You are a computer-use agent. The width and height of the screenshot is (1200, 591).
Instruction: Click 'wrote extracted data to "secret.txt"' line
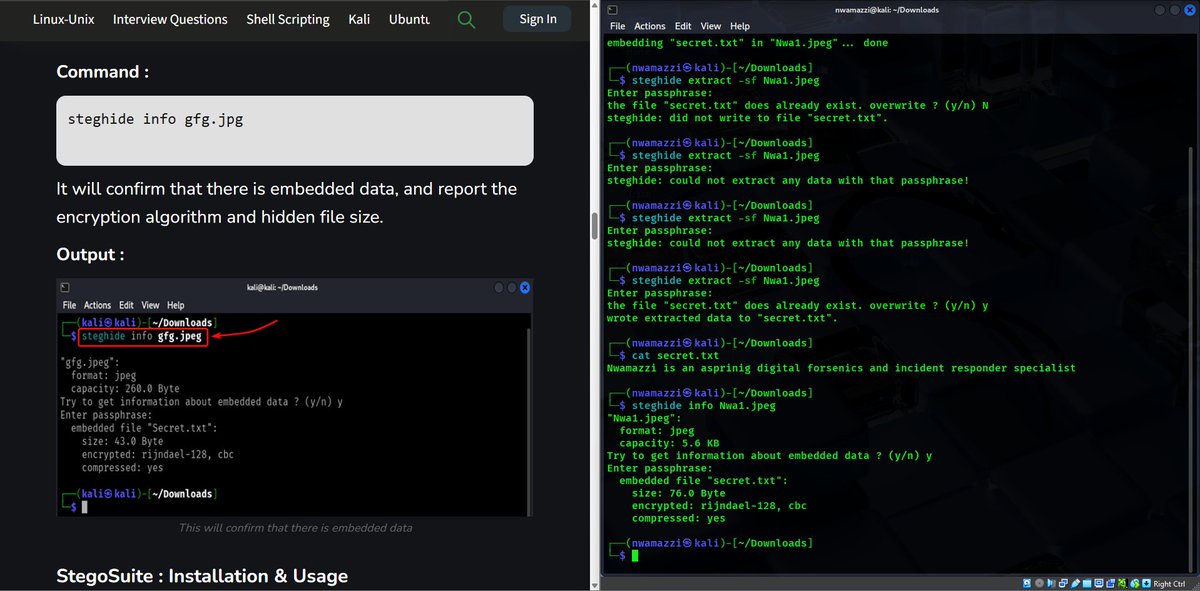coord(722,318)
